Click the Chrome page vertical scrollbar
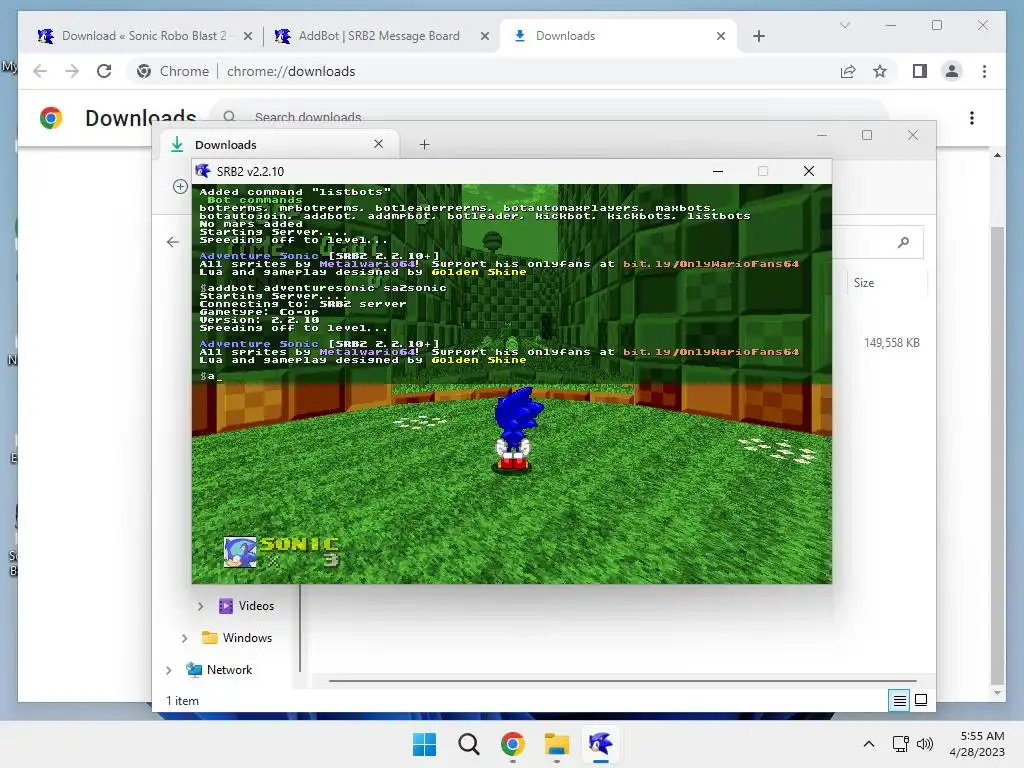The image size is (1024, 768). [997, 454]
